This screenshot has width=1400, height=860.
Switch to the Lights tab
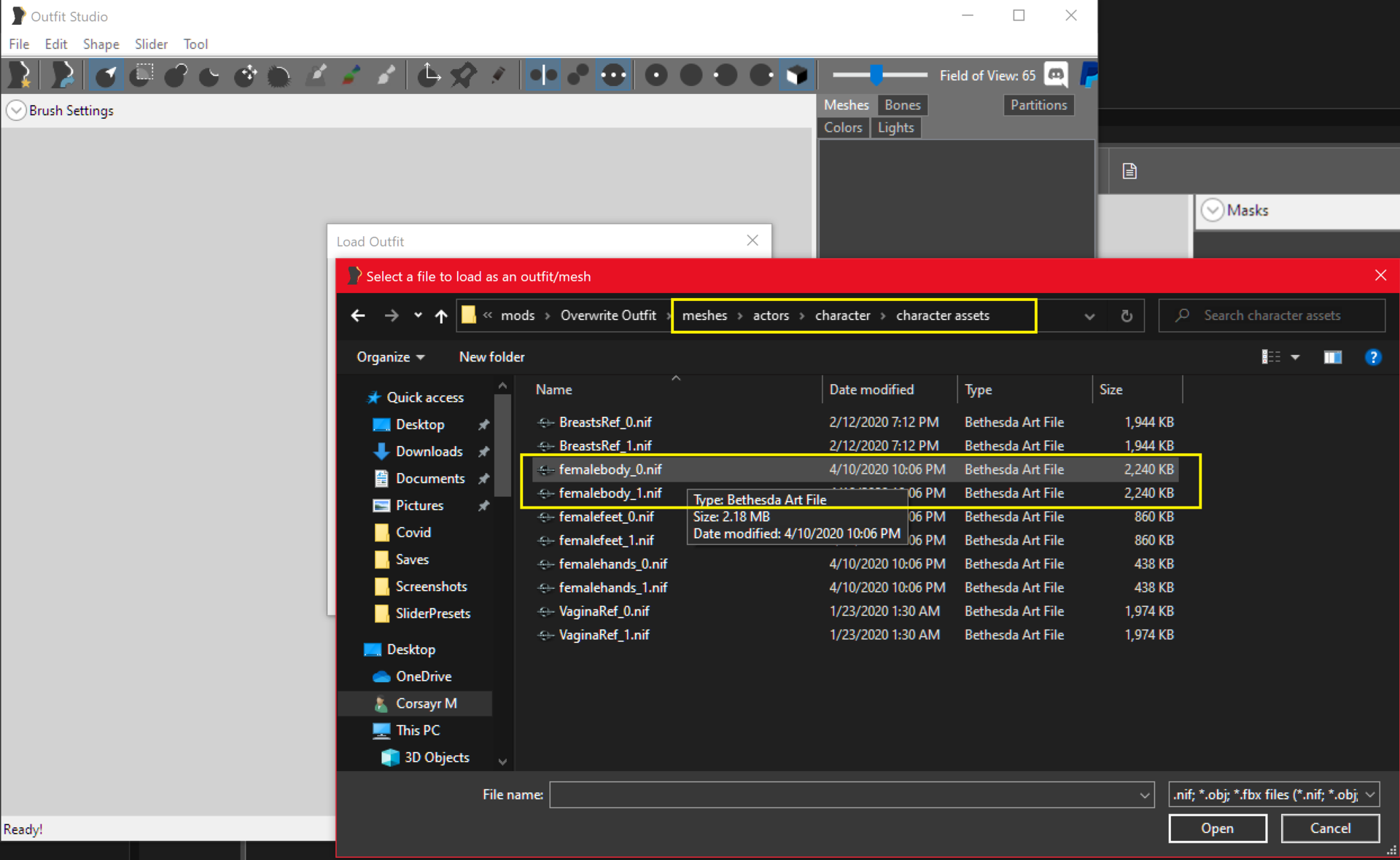click(895, 128)
